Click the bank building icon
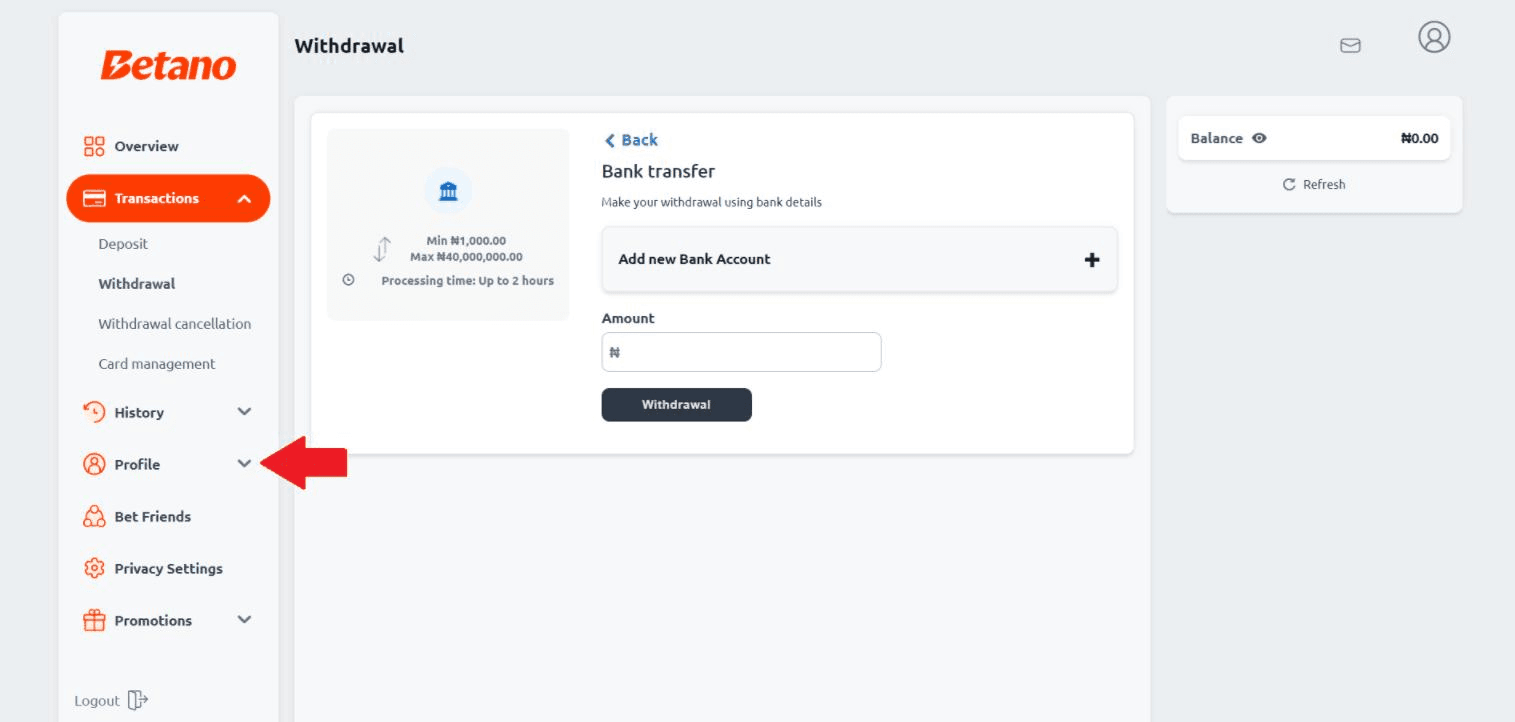Screen dimensions: 1515x722 (x=448, y=191)
